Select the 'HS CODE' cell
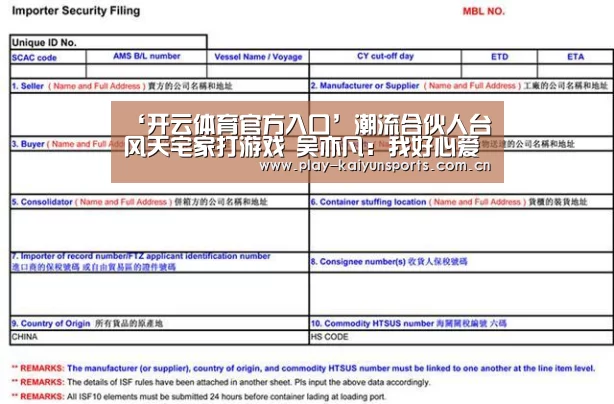 click(x=462, y=337)
